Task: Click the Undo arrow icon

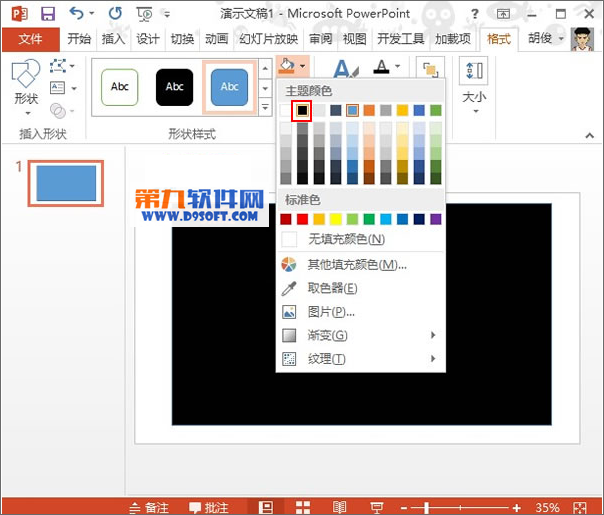Action: coord(77,14)
